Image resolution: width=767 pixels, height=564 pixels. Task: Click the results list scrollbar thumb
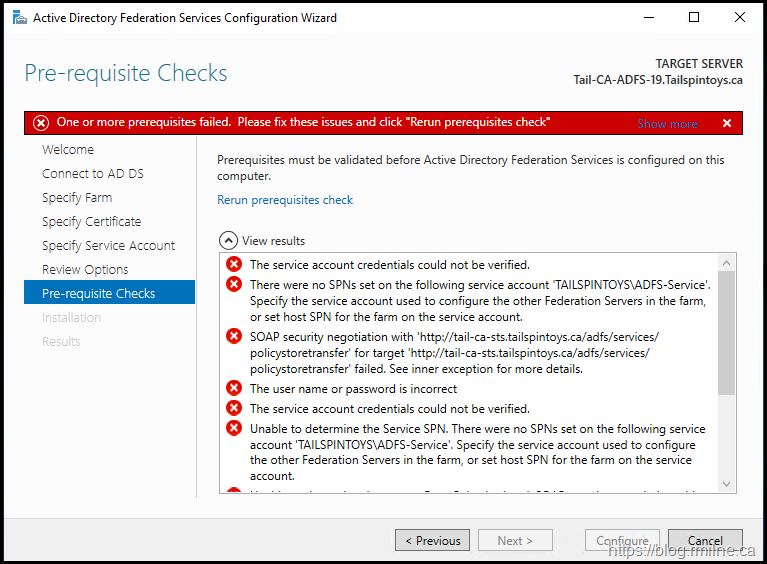point(726,330)
